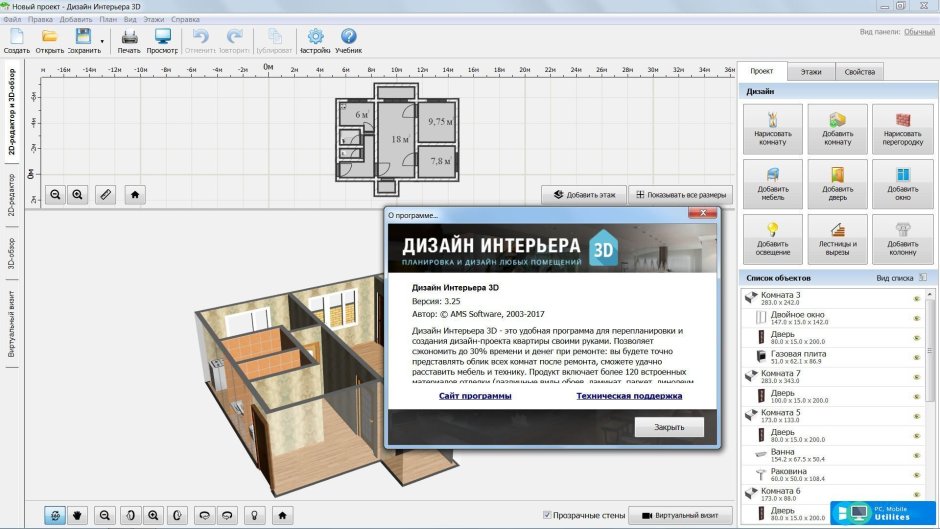
Task: Click Показывать все размеры button
Action: tap(680, 195)
